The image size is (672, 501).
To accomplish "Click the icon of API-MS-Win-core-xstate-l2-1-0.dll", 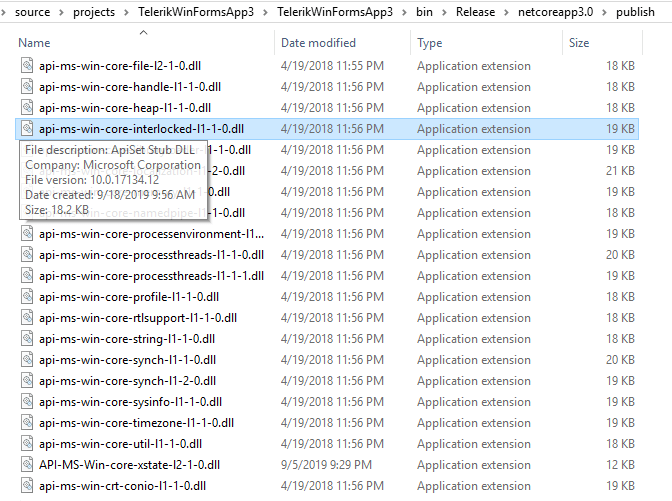I will pyautogui.click(x=27, y=465).
